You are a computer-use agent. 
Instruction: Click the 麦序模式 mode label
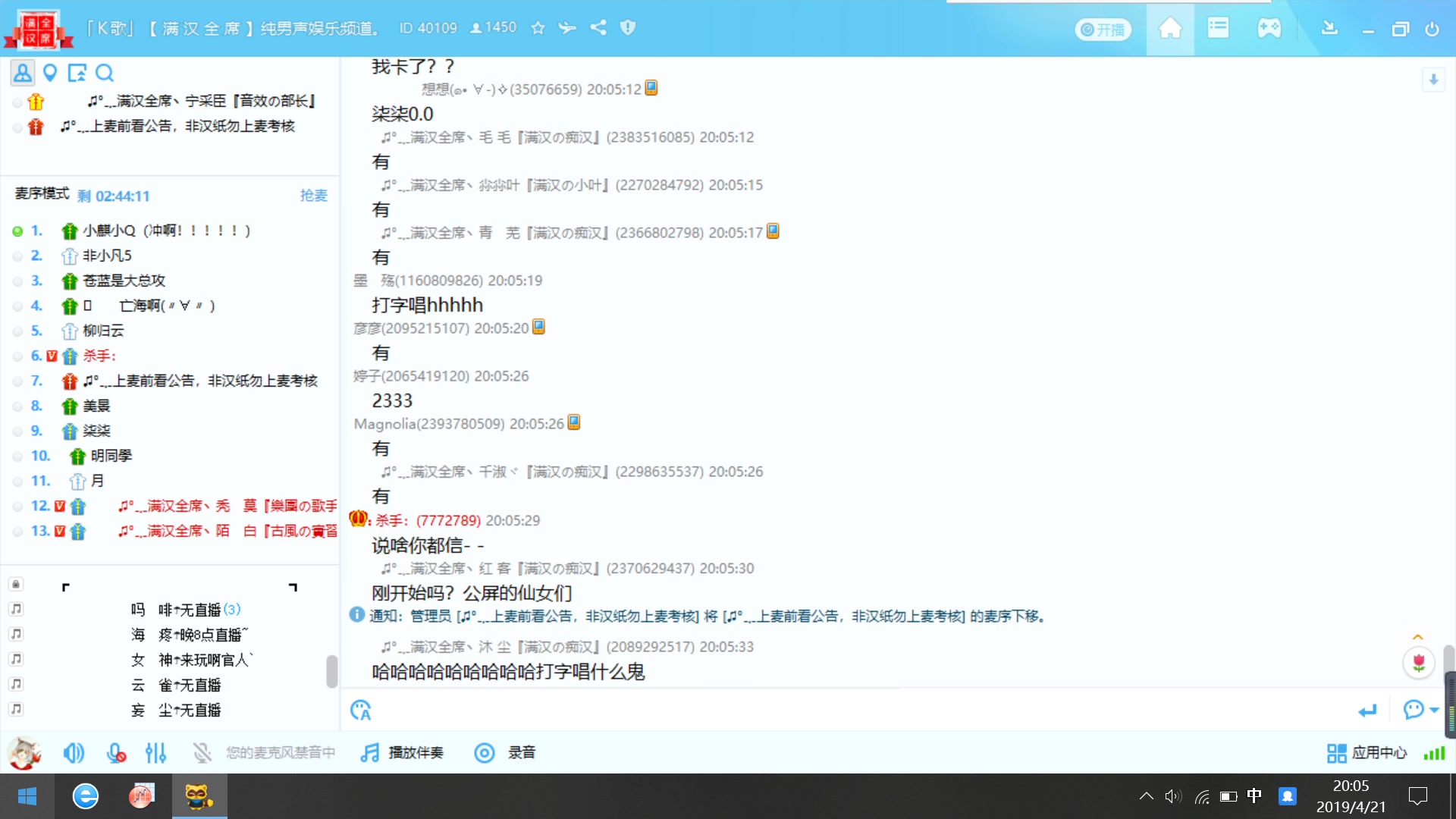point(42,194)
